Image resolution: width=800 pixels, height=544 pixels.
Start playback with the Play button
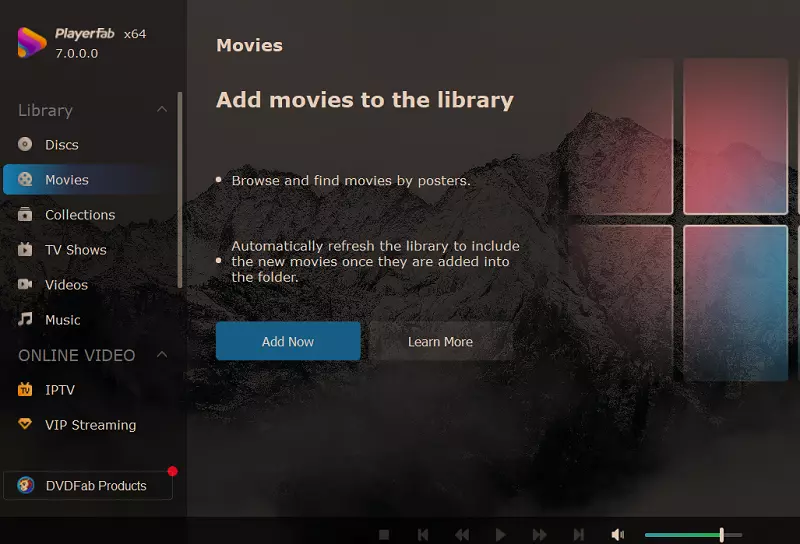point(501,535)
